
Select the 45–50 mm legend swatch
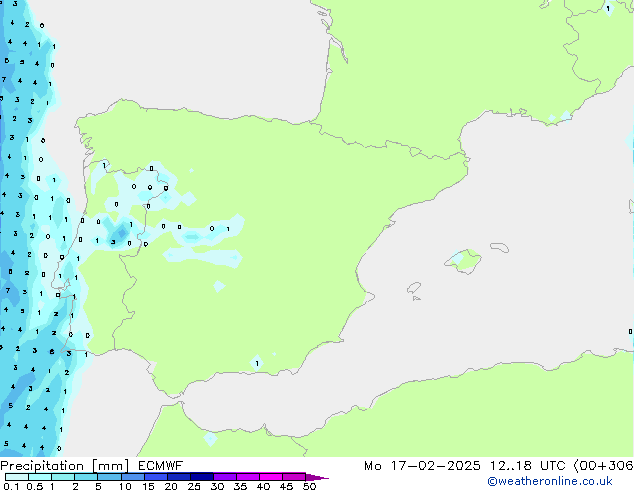(294, 477)
